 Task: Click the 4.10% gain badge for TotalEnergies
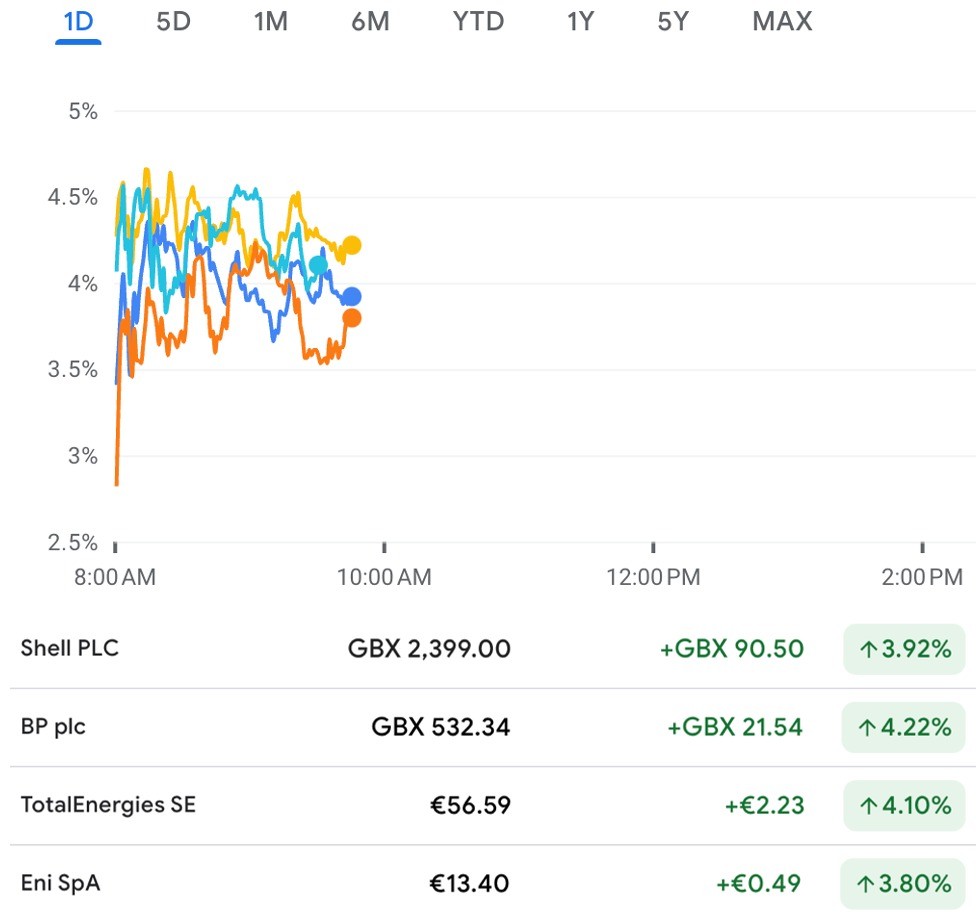(x=904, y=806)
